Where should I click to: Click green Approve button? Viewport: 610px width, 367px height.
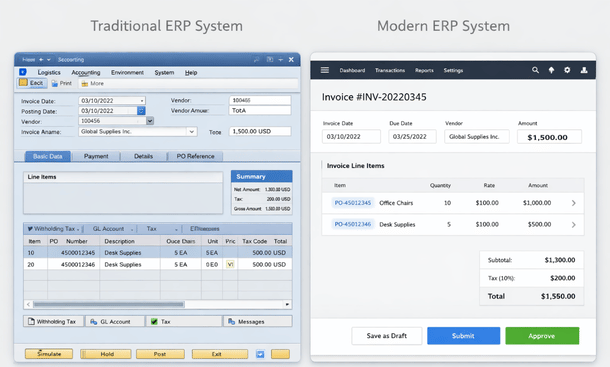(542, 336)
